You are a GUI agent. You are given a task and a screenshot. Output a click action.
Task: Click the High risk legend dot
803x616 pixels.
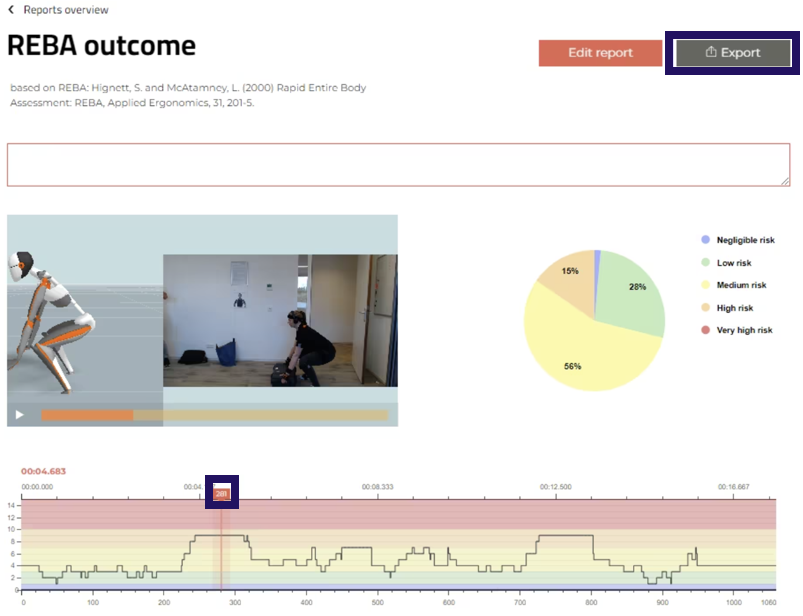pyautogui.click(x=706, y=308)
